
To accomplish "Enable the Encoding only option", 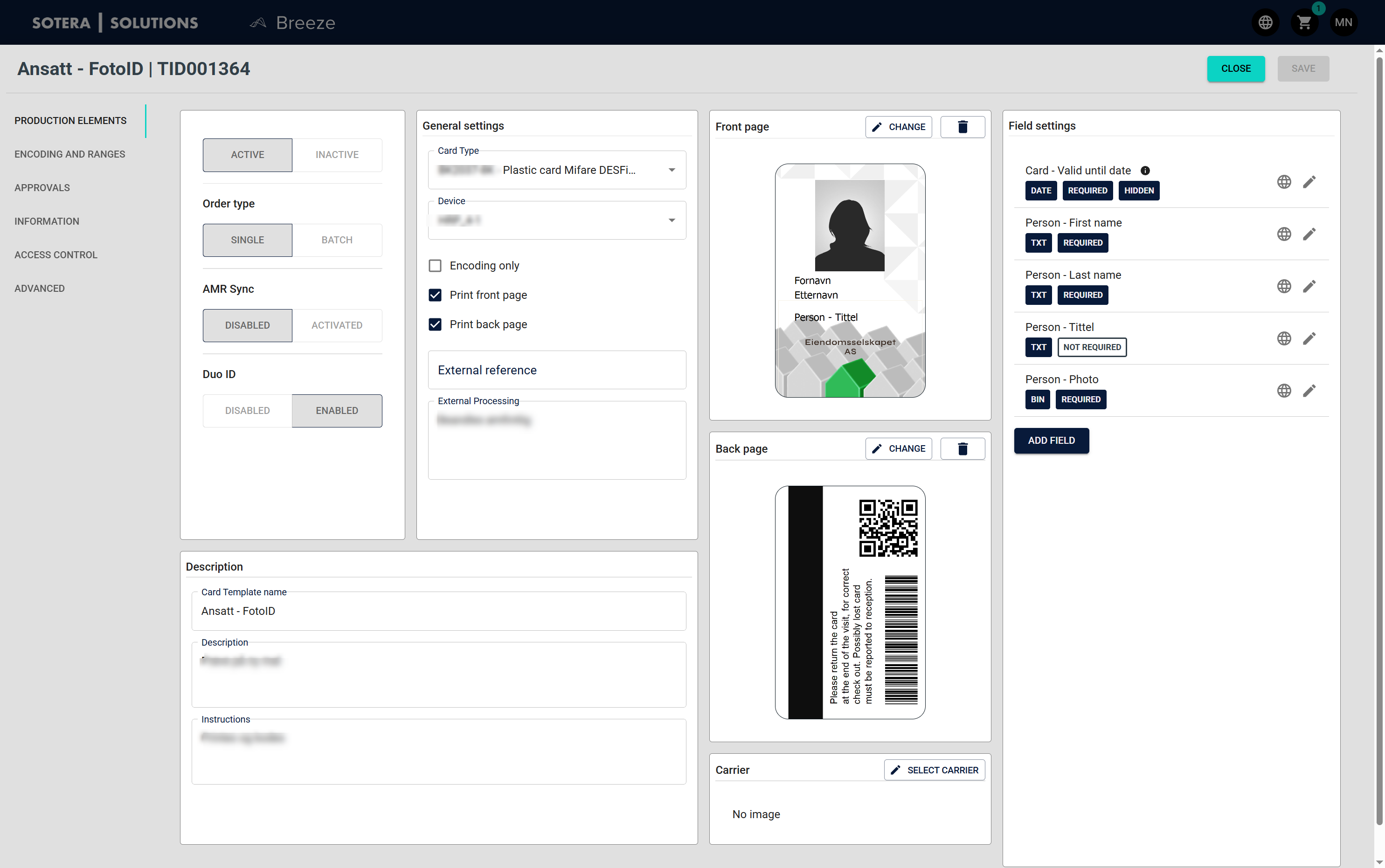I will click(435, 265).
